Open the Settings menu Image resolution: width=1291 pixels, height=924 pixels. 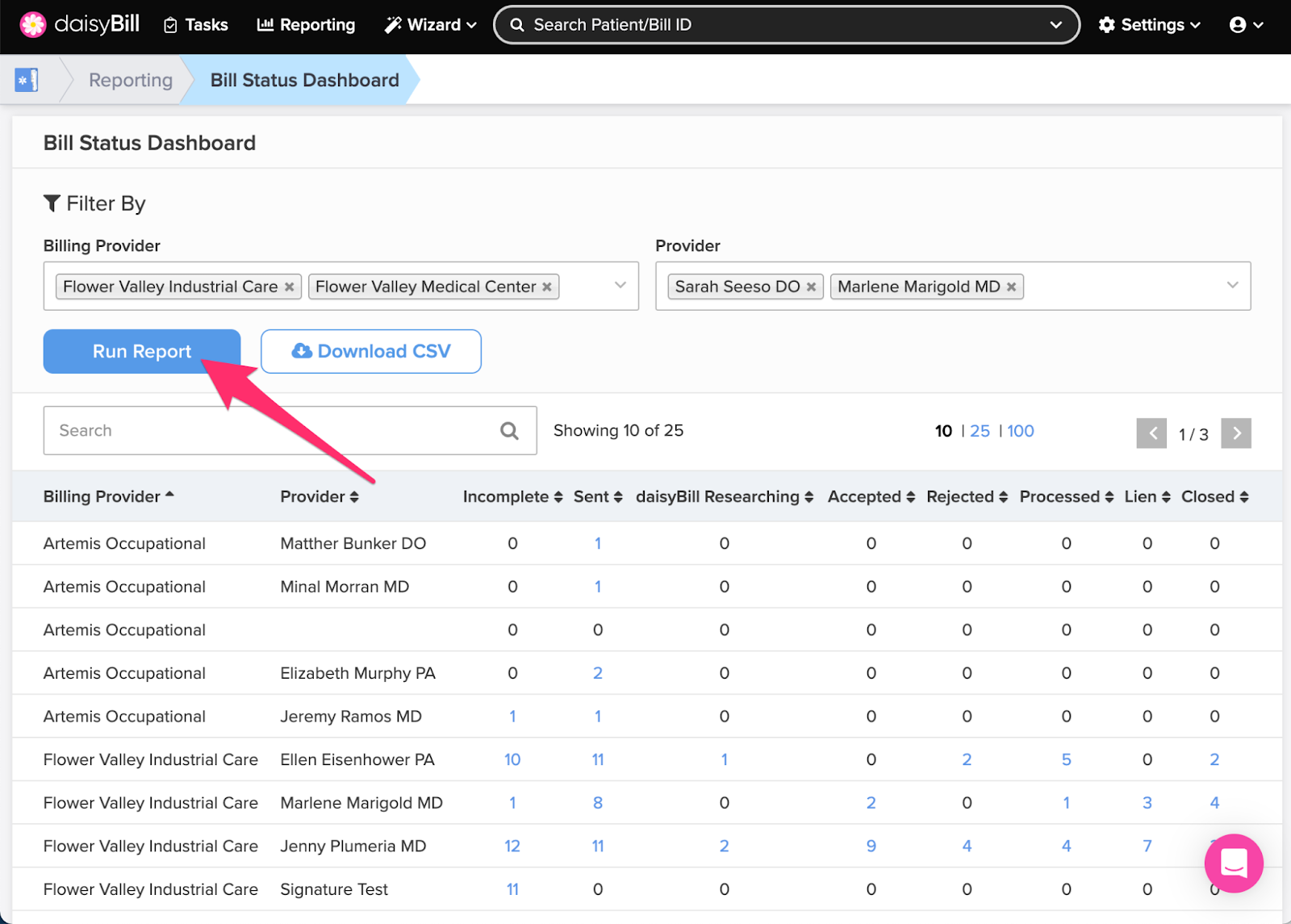1149,25
